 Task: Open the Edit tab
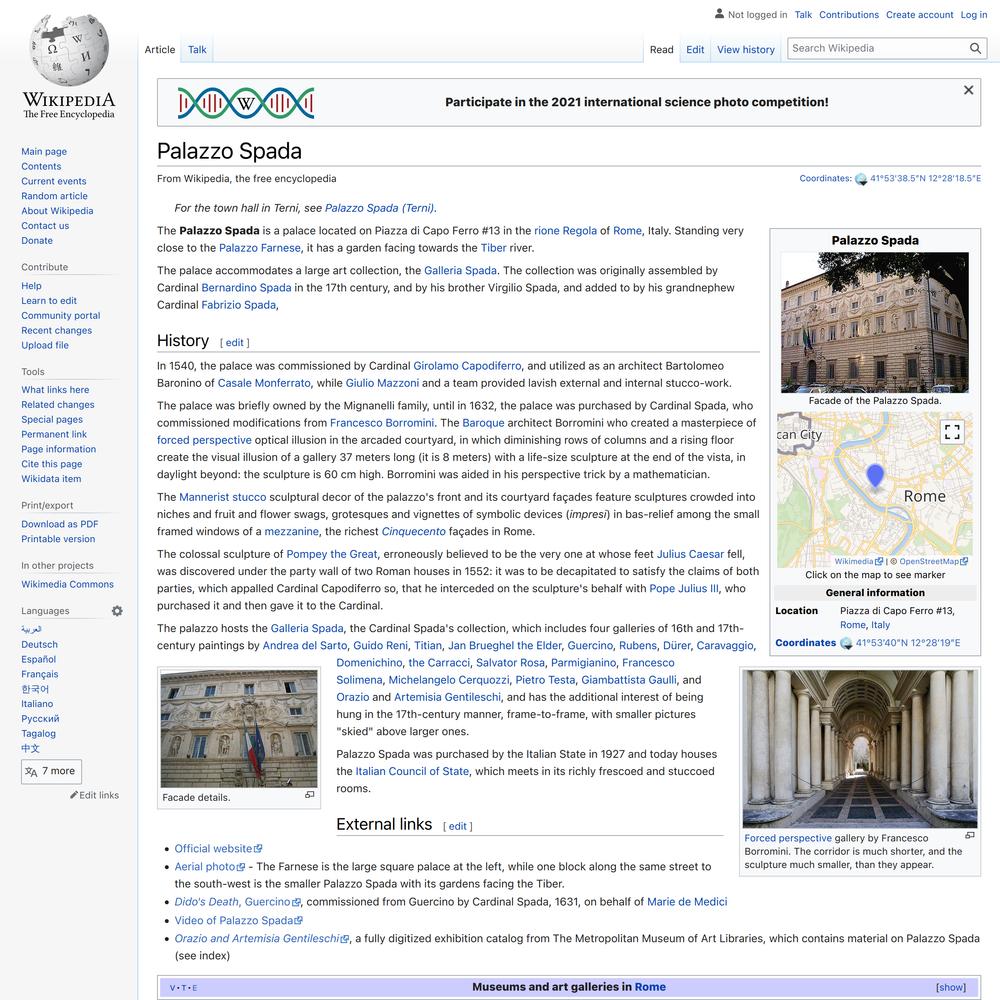(x=695, y=50)
